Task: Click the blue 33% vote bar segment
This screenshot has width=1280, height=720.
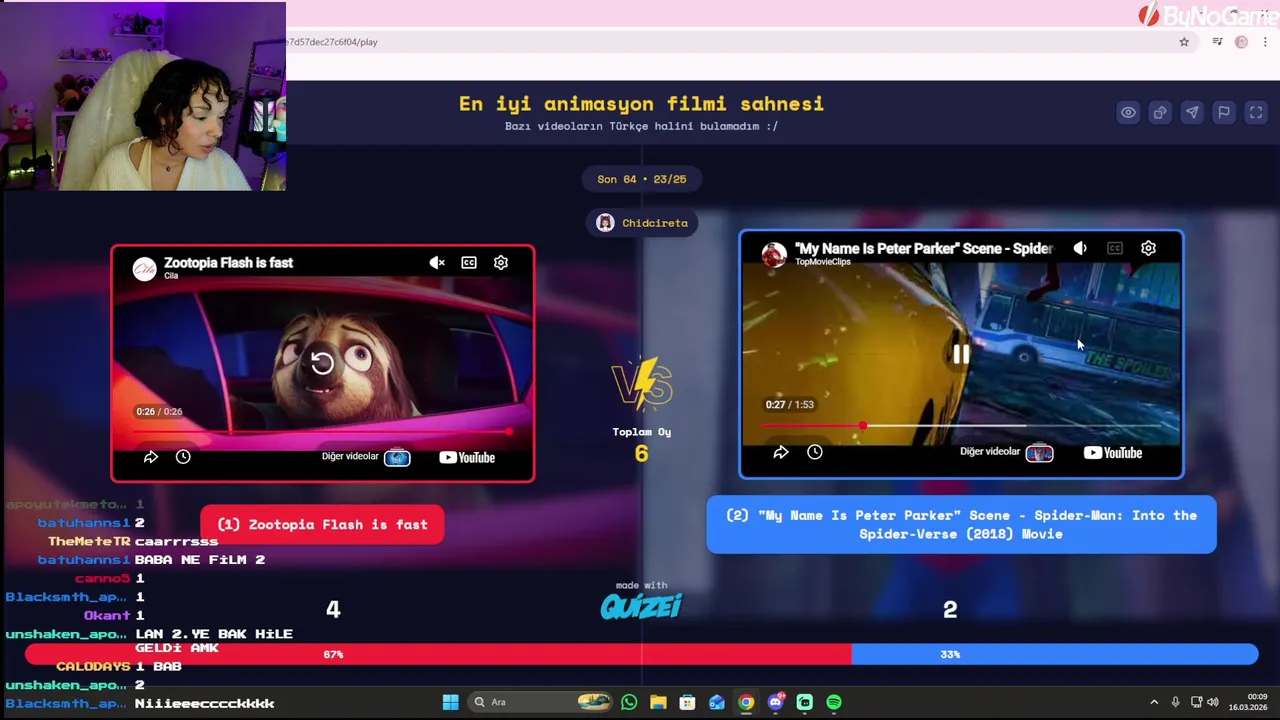Action: (1054, 654)
